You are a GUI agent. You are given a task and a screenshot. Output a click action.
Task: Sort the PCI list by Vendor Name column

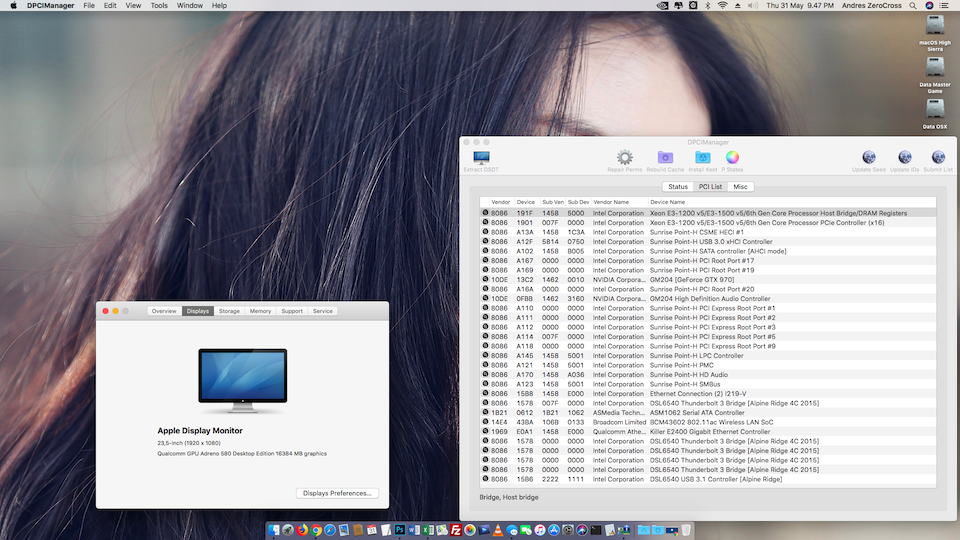pyautogui.click(x=612, y=202)
